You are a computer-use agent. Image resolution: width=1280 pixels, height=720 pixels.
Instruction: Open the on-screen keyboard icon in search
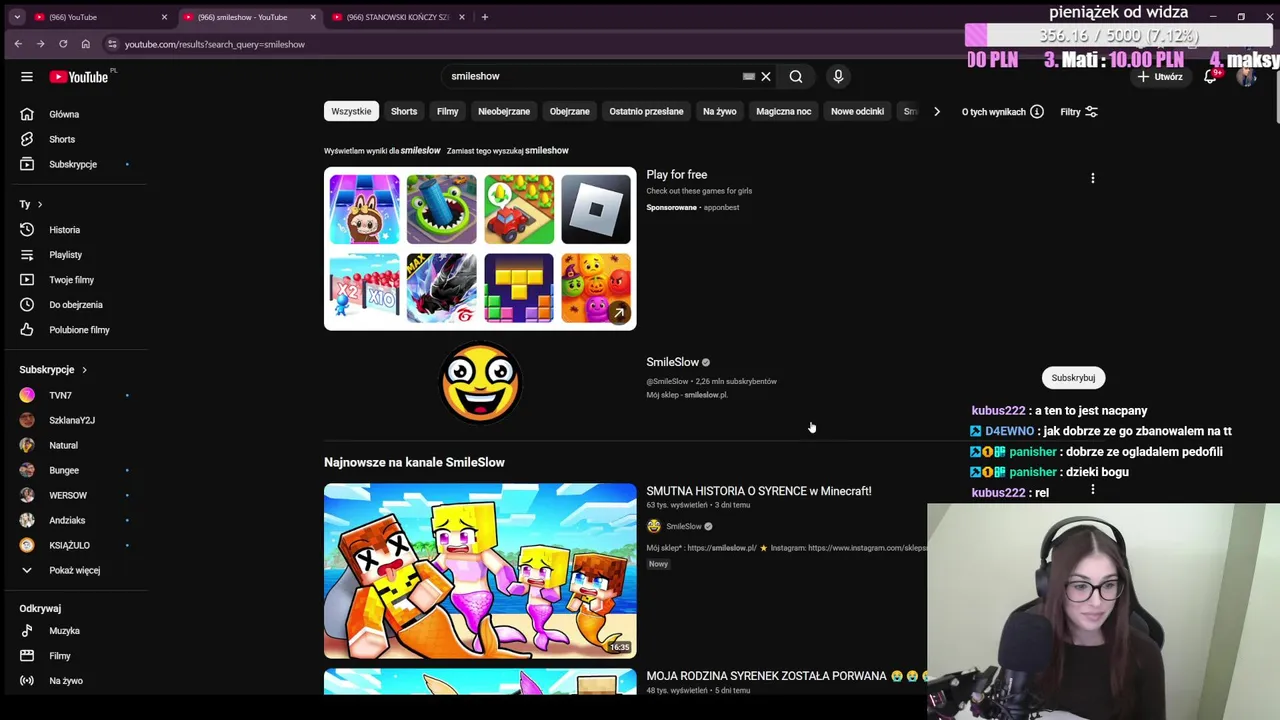point(748,76)
